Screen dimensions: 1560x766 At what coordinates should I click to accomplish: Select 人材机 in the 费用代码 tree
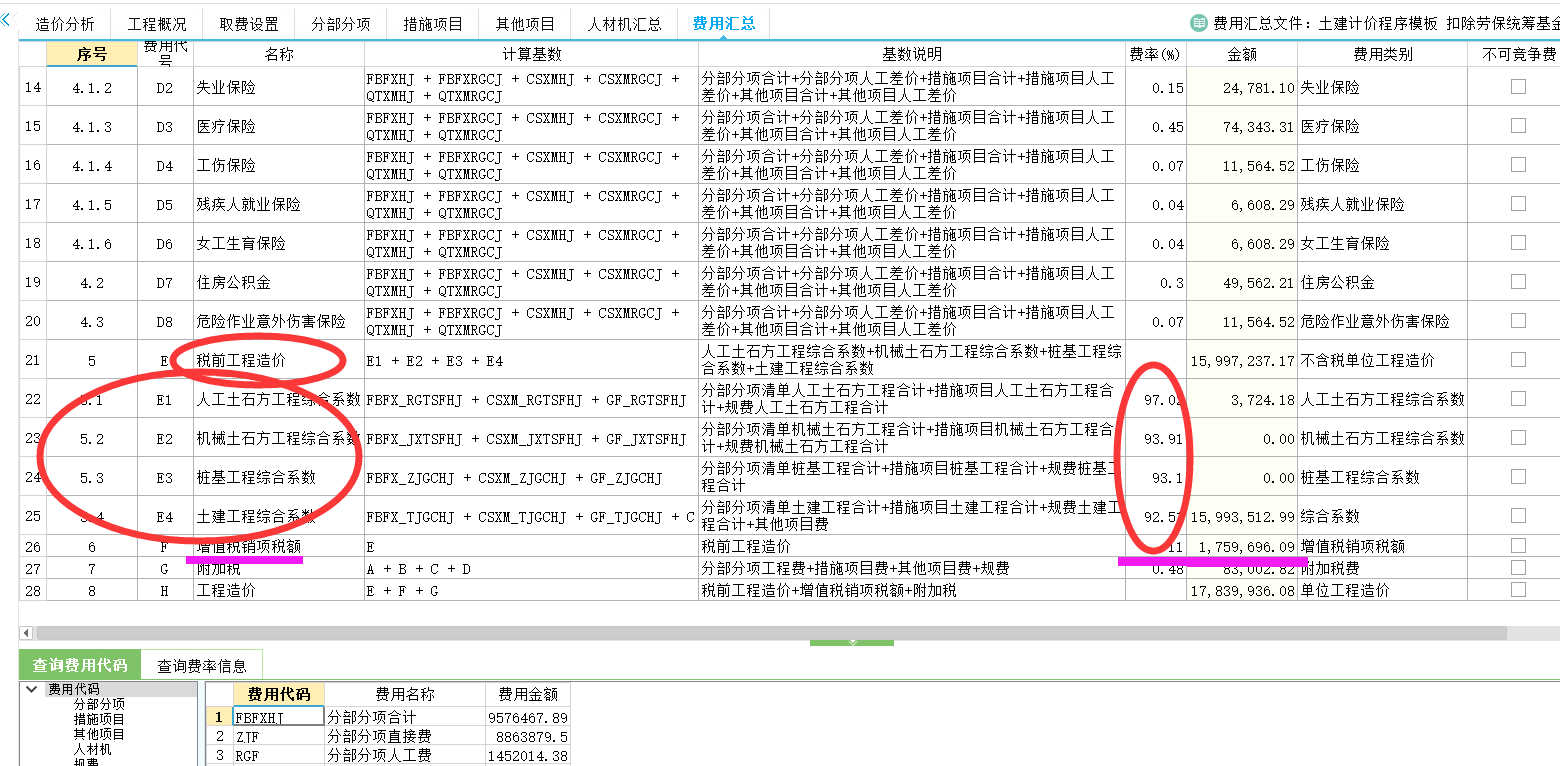(92, 749)
